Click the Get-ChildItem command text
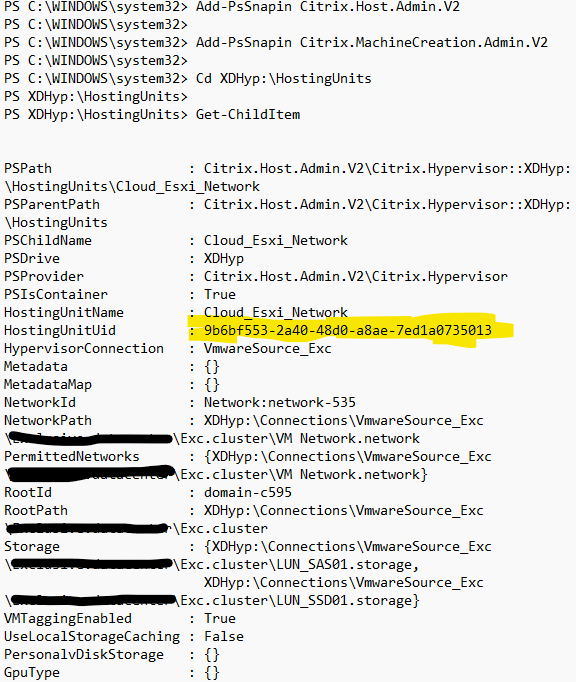576x682 pixels. [248, 114]
